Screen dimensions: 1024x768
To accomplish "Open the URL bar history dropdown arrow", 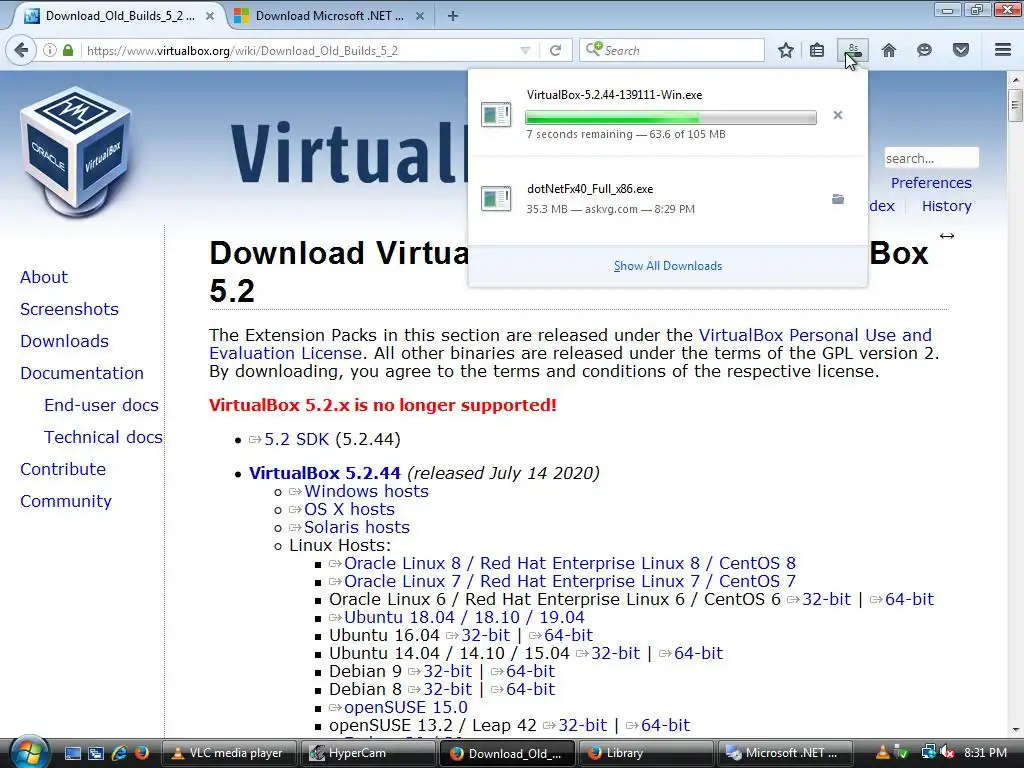I will [x=525, y=50].
